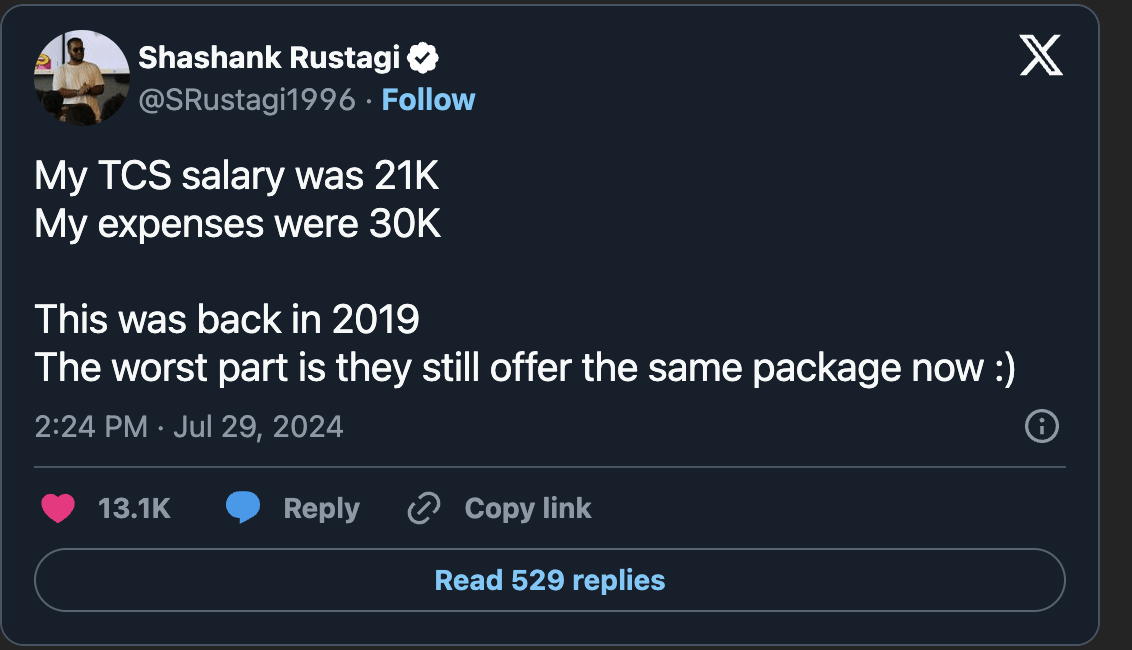Click the Shashank Rustagi display name
The height and width of the screenshot is (650, 1132).
pos(269,58)
